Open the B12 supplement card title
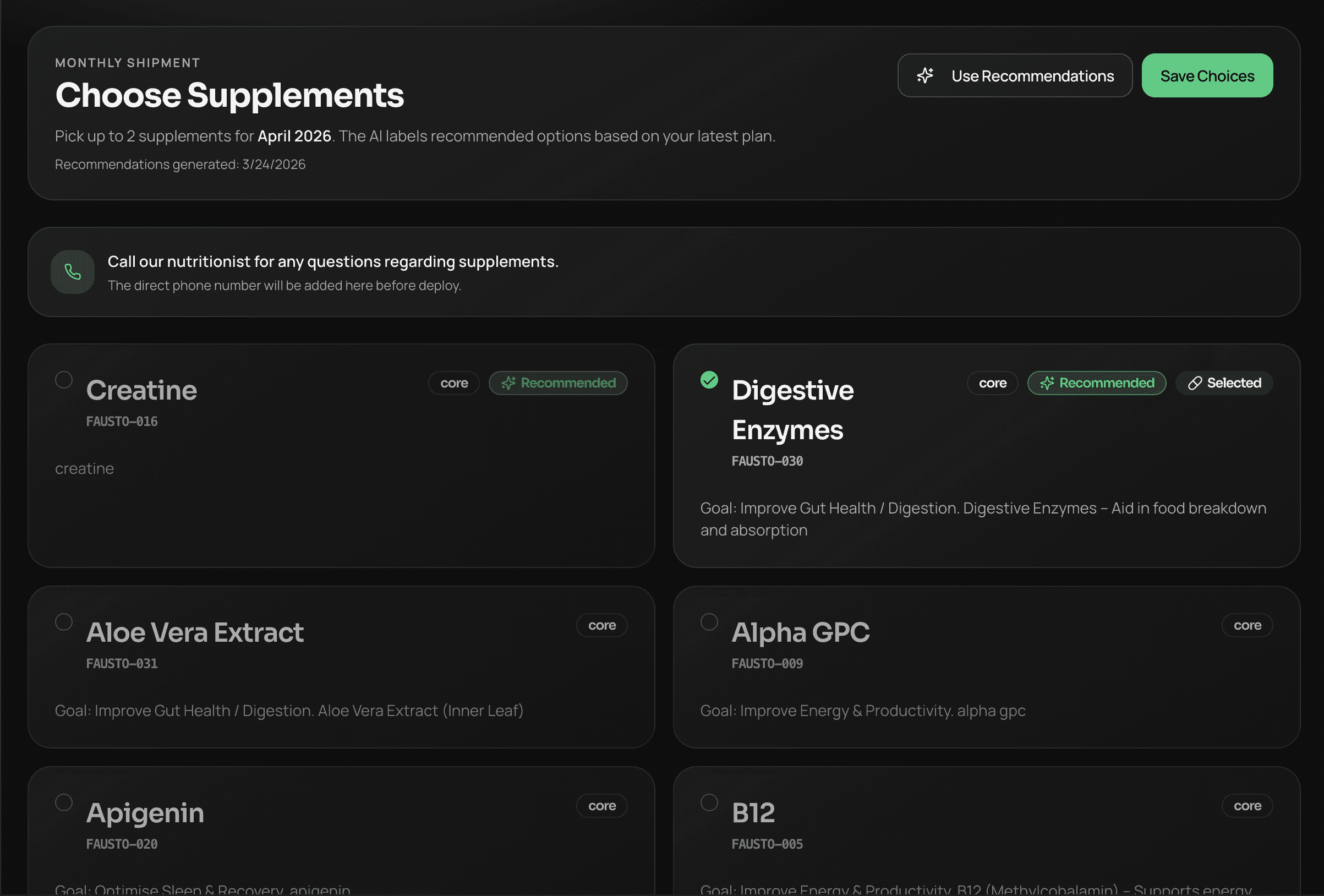Image resolution: width=1324 pixels, height=896 pixels. 753,813
